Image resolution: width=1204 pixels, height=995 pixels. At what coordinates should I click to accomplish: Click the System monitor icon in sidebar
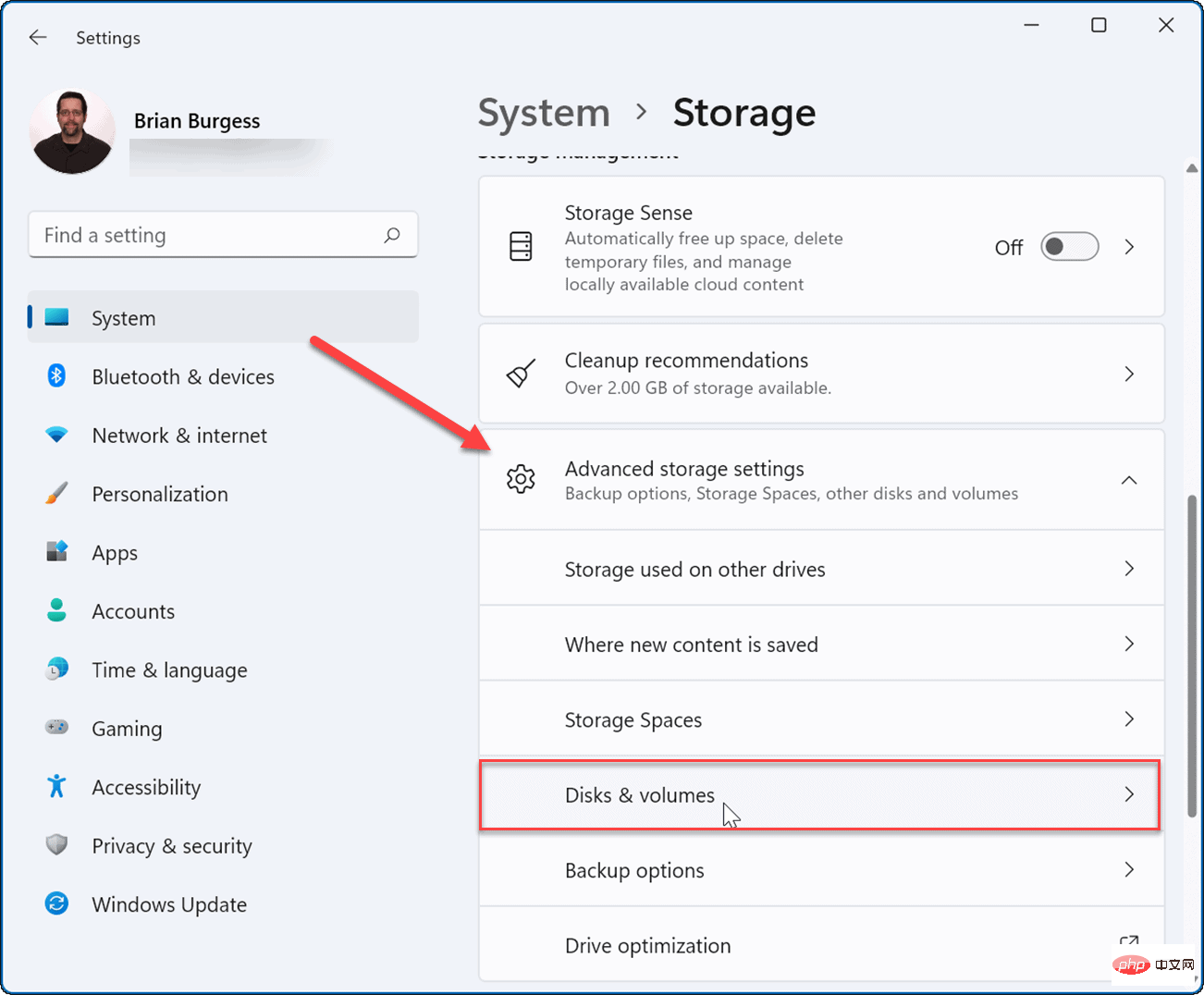(57, 317)
